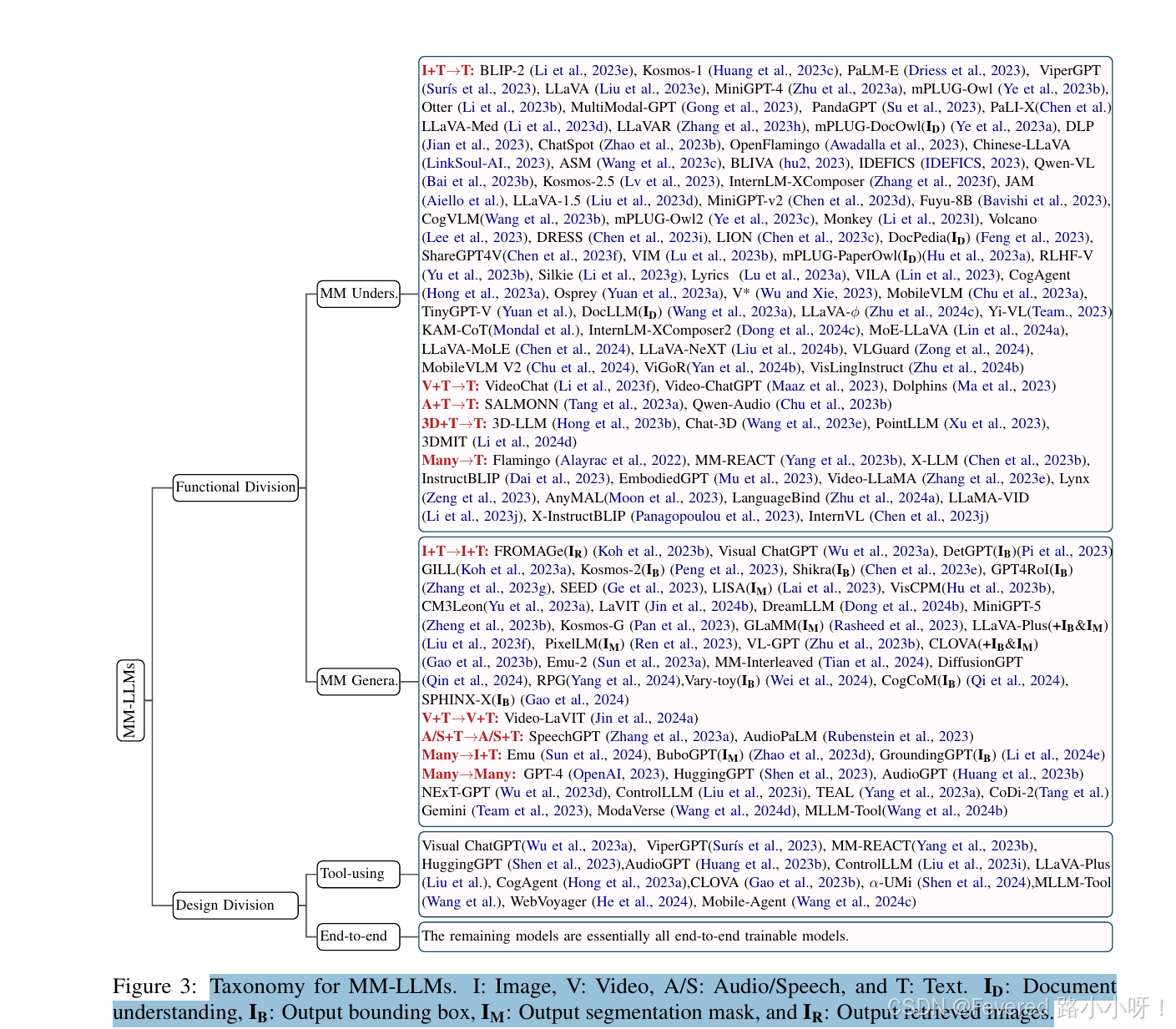Click the red 'Many→Many:' category label

pos(468,774)
